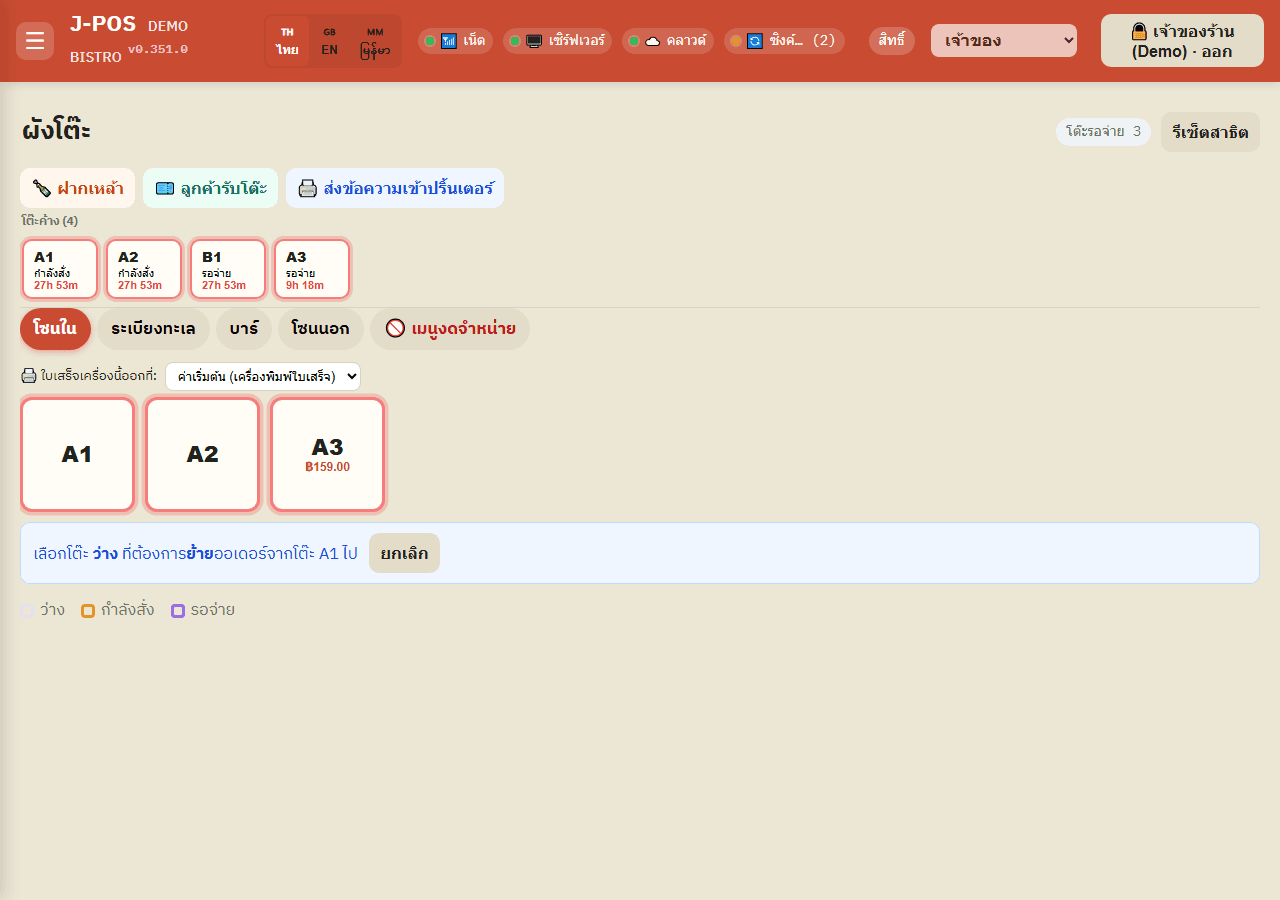Open the hamburger menu

pyautogui.click(x=35, y=41)
